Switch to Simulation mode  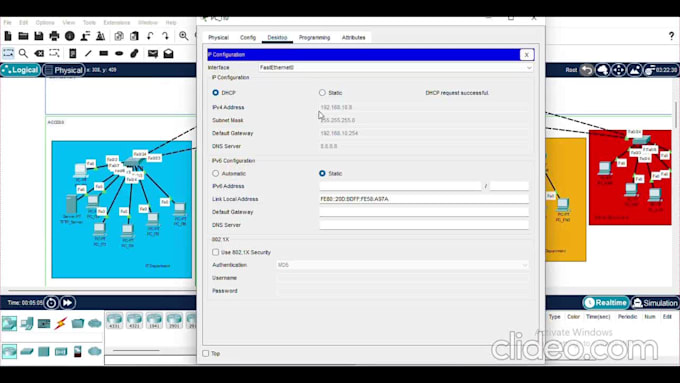(x=655, y=303)
